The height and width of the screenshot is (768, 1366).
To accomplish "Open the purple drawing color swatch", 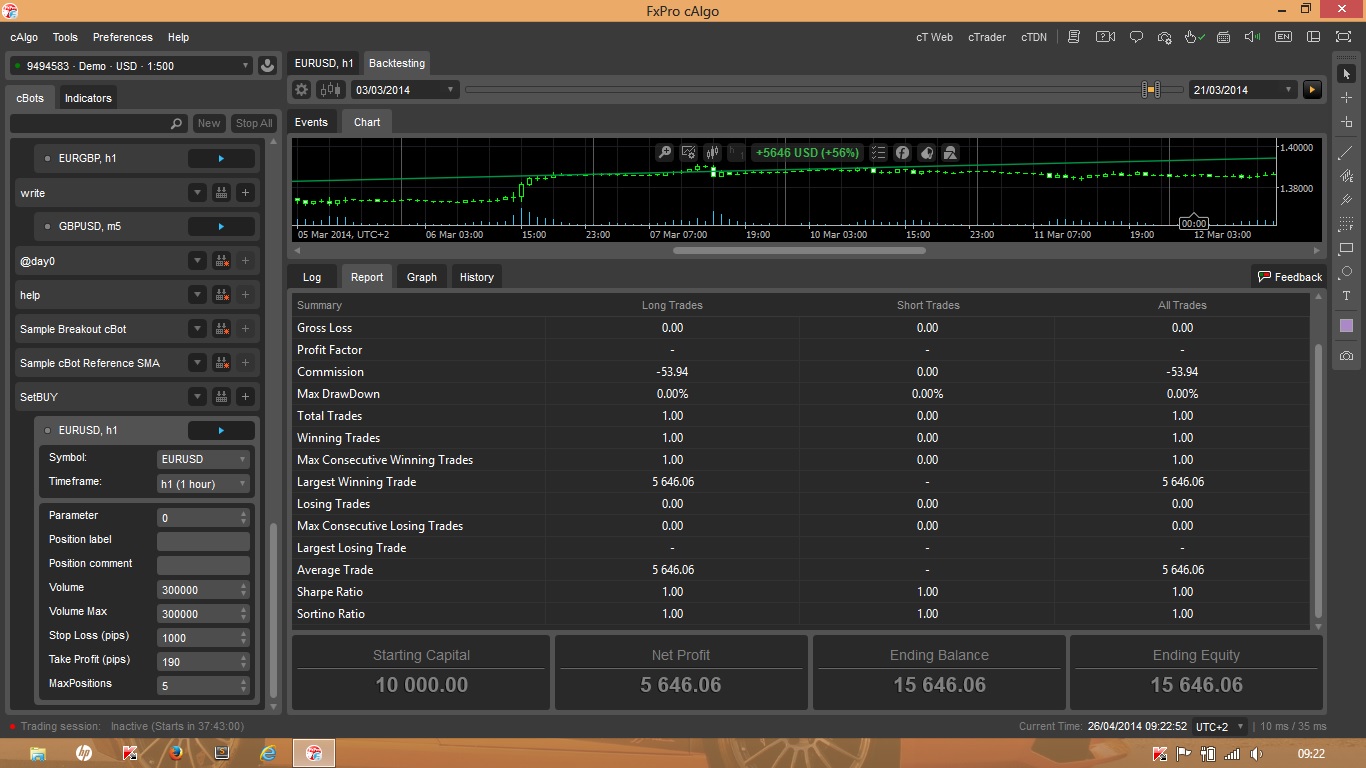I will pos(1346,326).
